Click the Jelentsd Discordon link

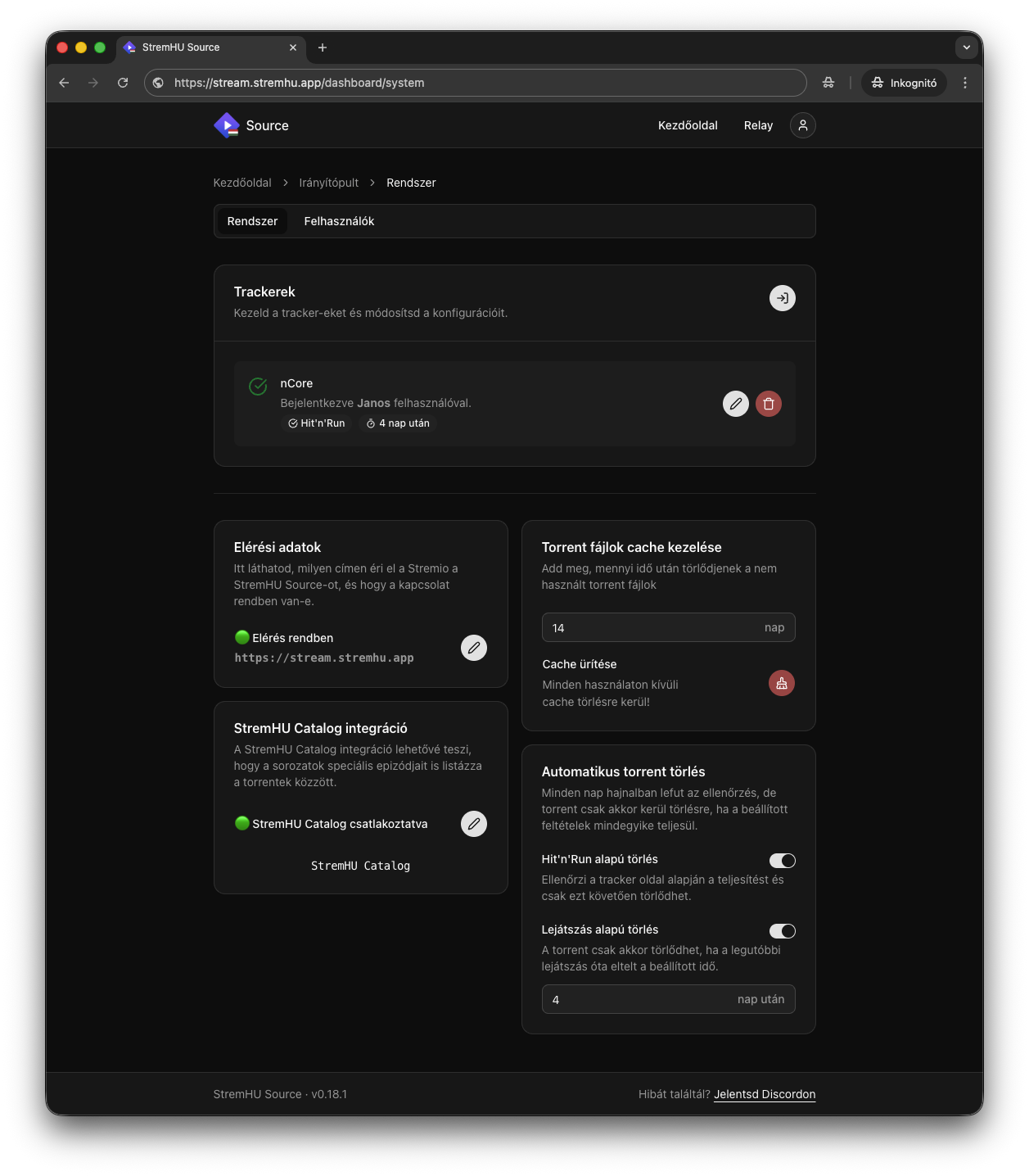(x=765, y=1094)
